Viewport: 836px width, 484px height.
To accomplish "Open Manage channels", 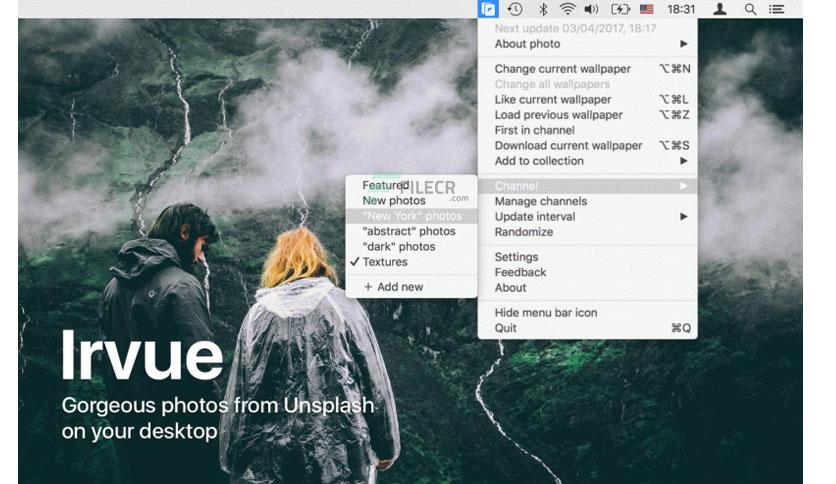I will pos(588,201).
